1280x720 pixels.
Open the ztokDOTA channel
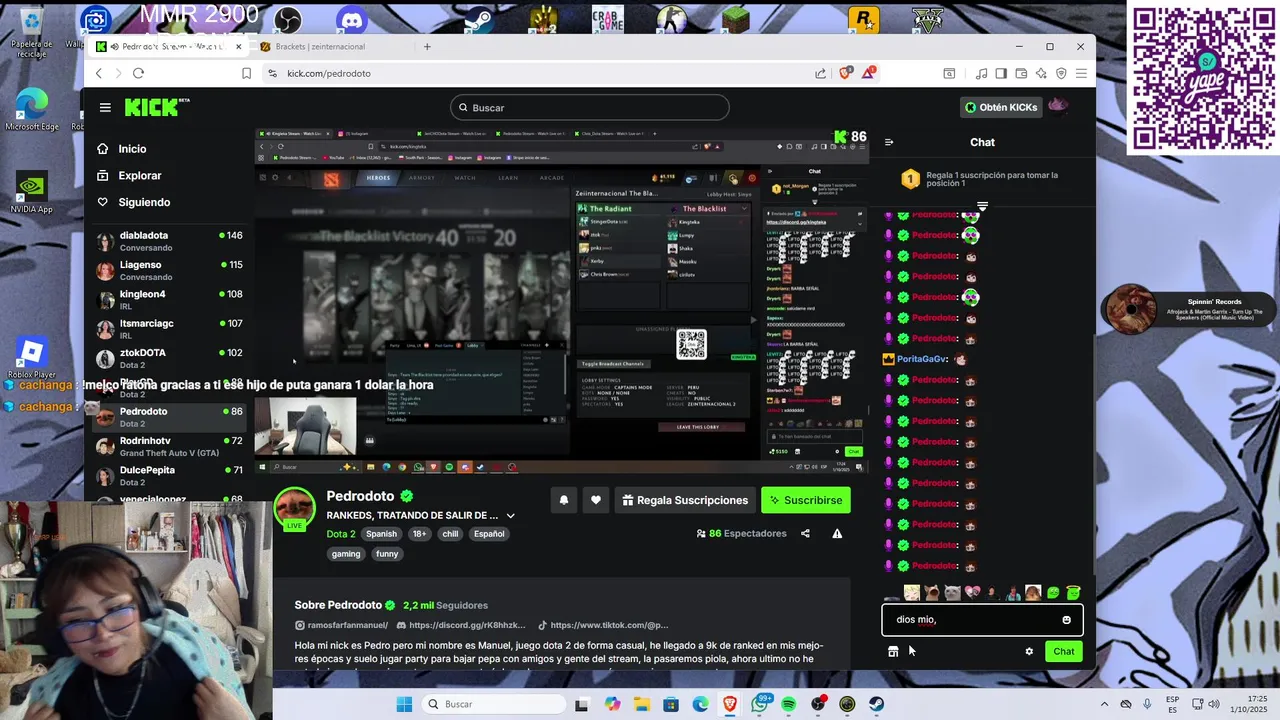(x=170, y=358)
